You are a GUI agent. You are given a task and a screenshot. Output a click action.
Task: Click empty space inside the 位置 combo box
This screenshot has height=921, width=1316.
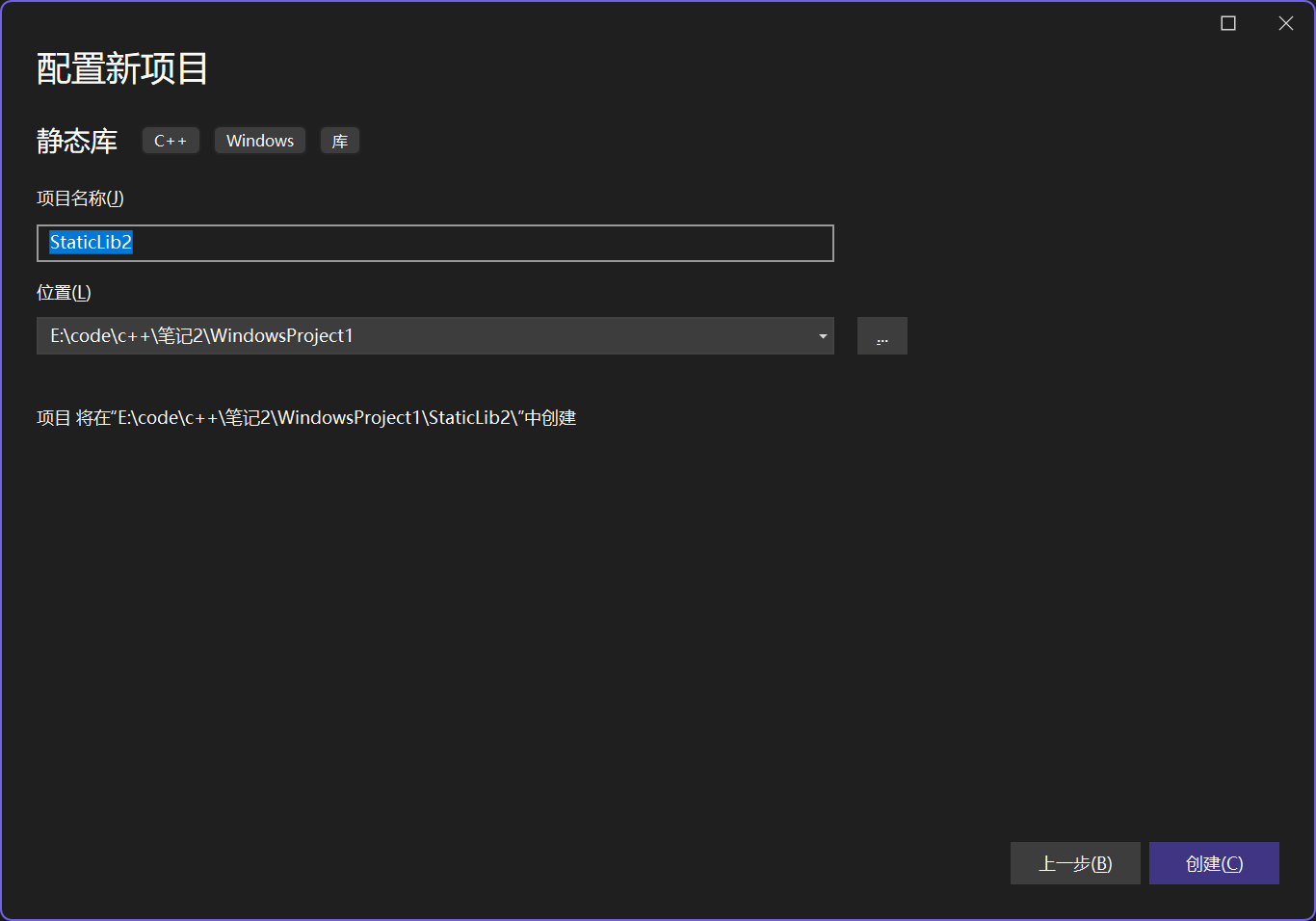pos(578,336)
